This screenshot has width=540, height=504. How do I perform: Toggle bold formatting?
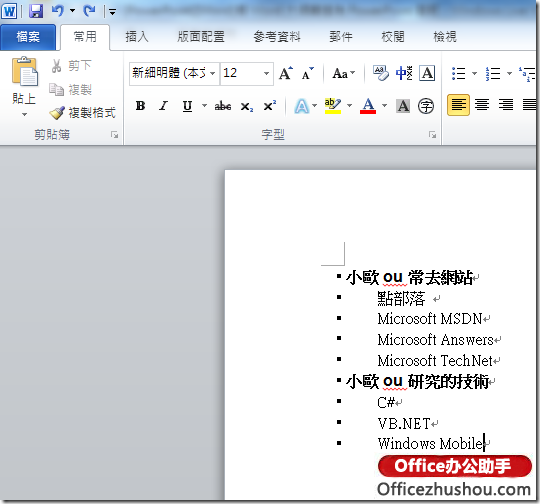point(140,106)
